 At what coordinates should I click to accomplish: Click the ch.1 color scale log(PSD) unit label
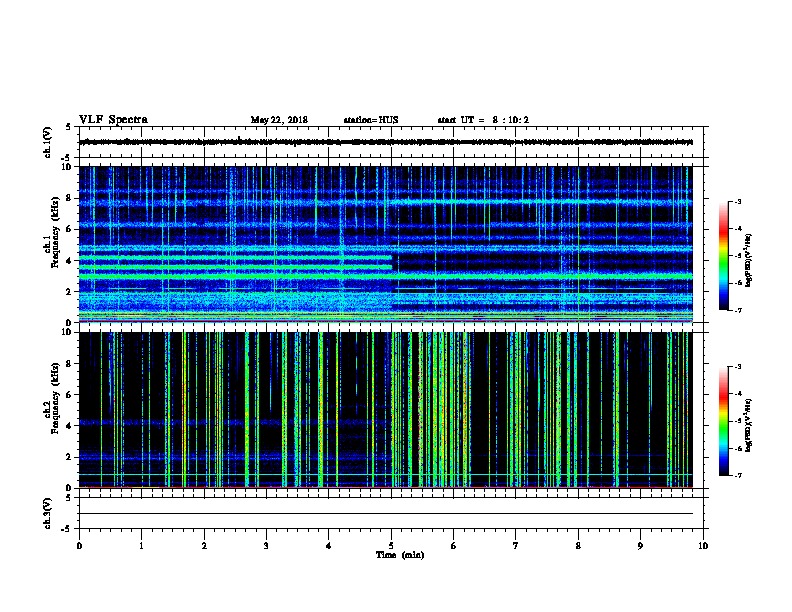pos(749,260)
